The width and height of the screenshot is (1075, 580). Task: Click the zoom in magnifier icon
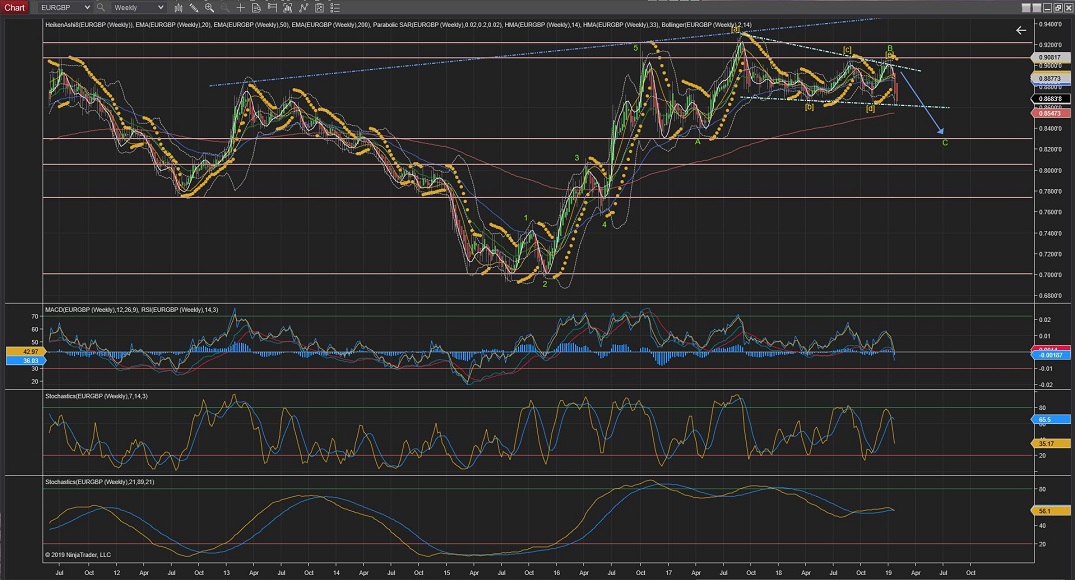(x=209, y=8)
